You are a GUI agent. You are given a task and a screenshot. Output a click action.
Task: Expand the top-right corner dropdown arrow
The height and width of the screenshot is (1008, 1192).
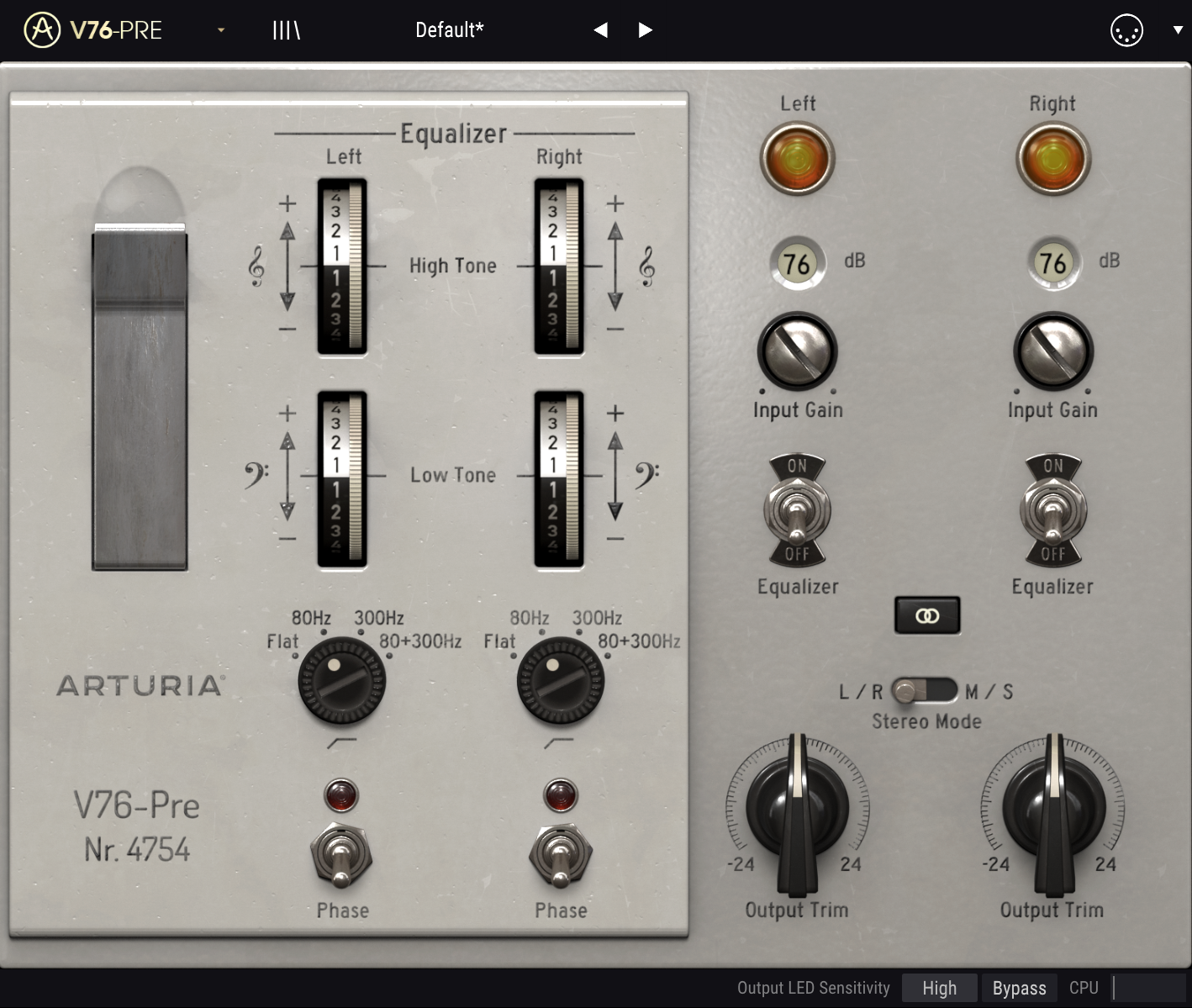tap(1177, 30)
